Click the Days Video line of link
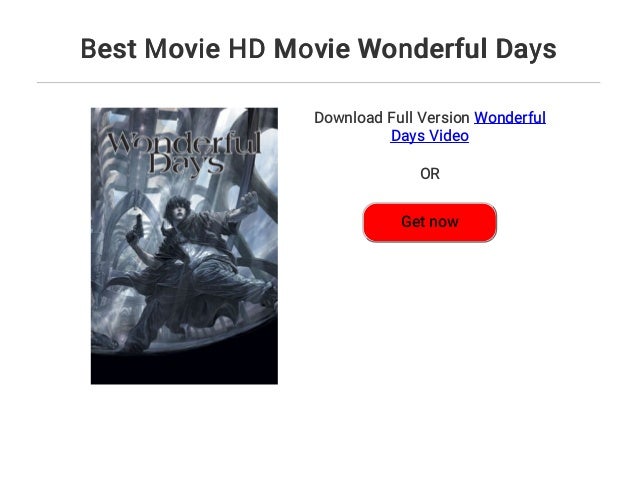Viewport: 638px width, 479px height. tap(430, 136)
